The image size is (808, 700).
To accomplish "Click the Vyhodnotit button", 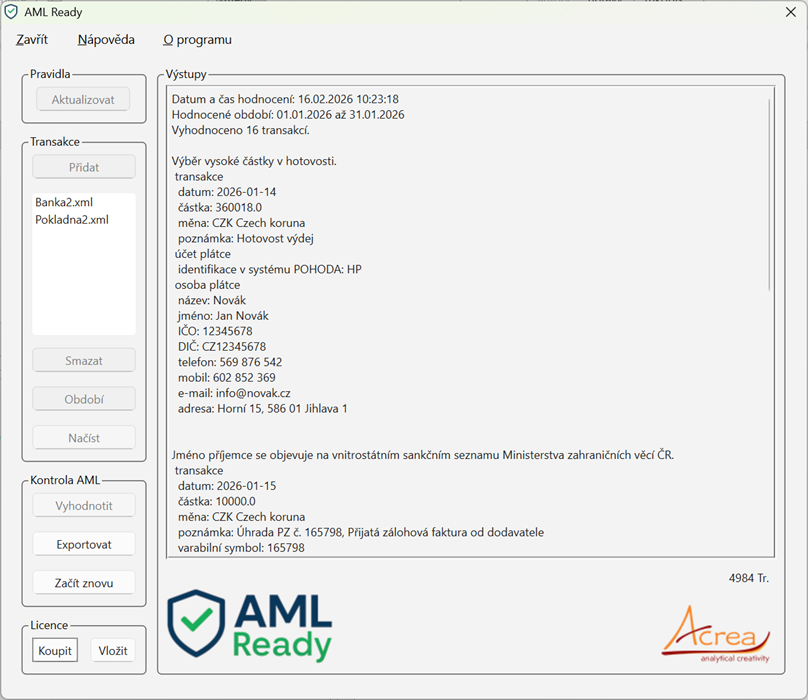I will click(x=83, y=506).
